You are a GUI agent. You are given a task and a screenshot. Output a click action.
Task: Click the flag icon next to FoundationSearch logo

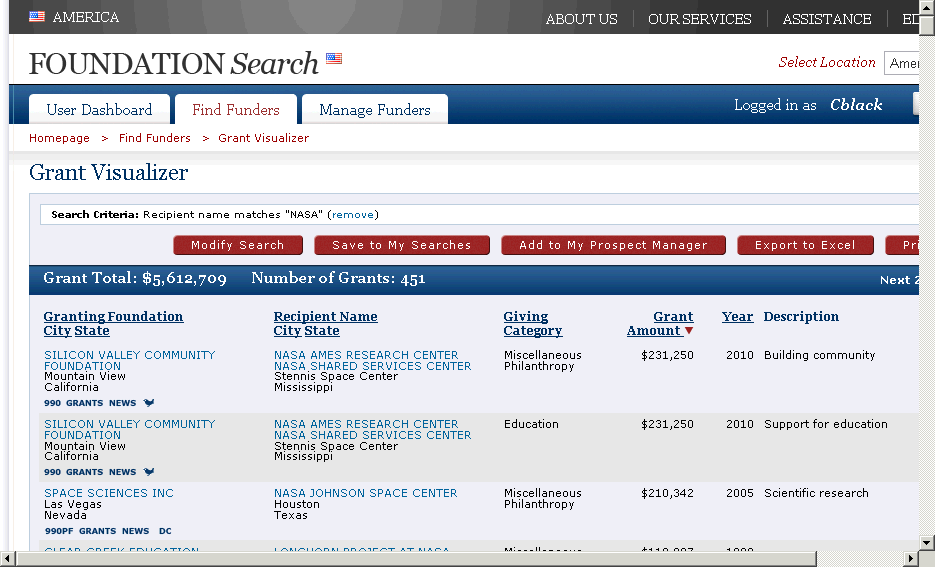(x=334, y=58)
